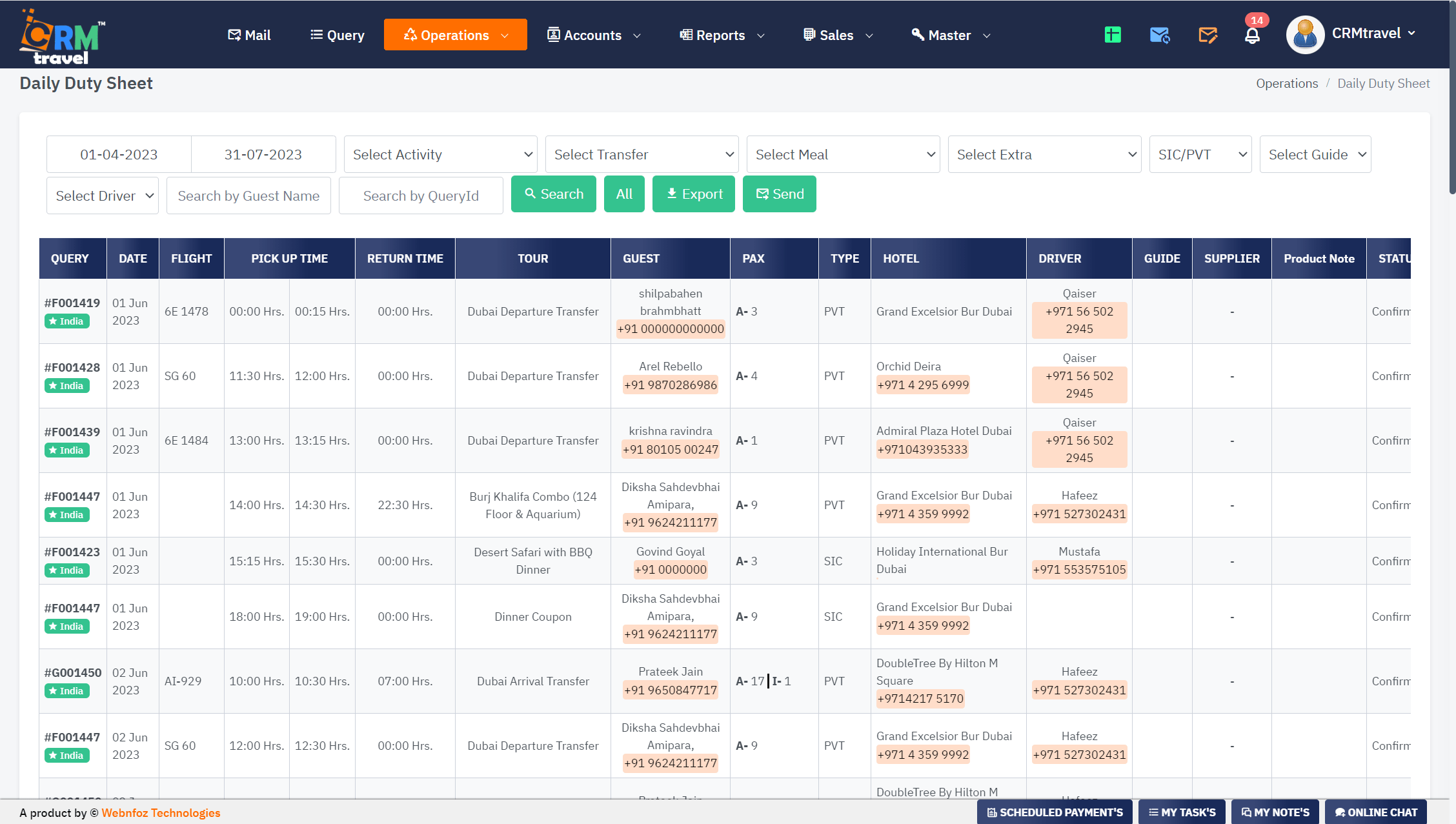This screenshot has height=824, width=1456.
Task: Click guest phone +91 9870286986
Action: [671, 385]
